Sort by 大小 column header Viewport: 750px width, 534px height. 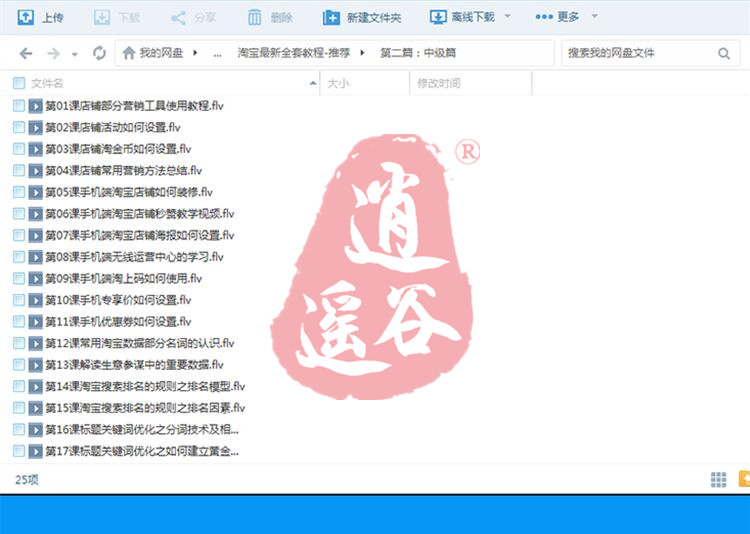click(338, 83)
